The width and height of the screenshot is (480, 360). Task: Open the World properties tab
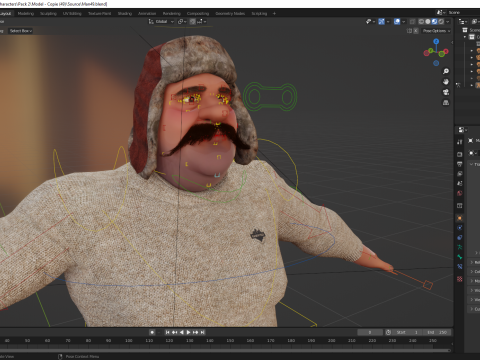click(x=460, y=193)
